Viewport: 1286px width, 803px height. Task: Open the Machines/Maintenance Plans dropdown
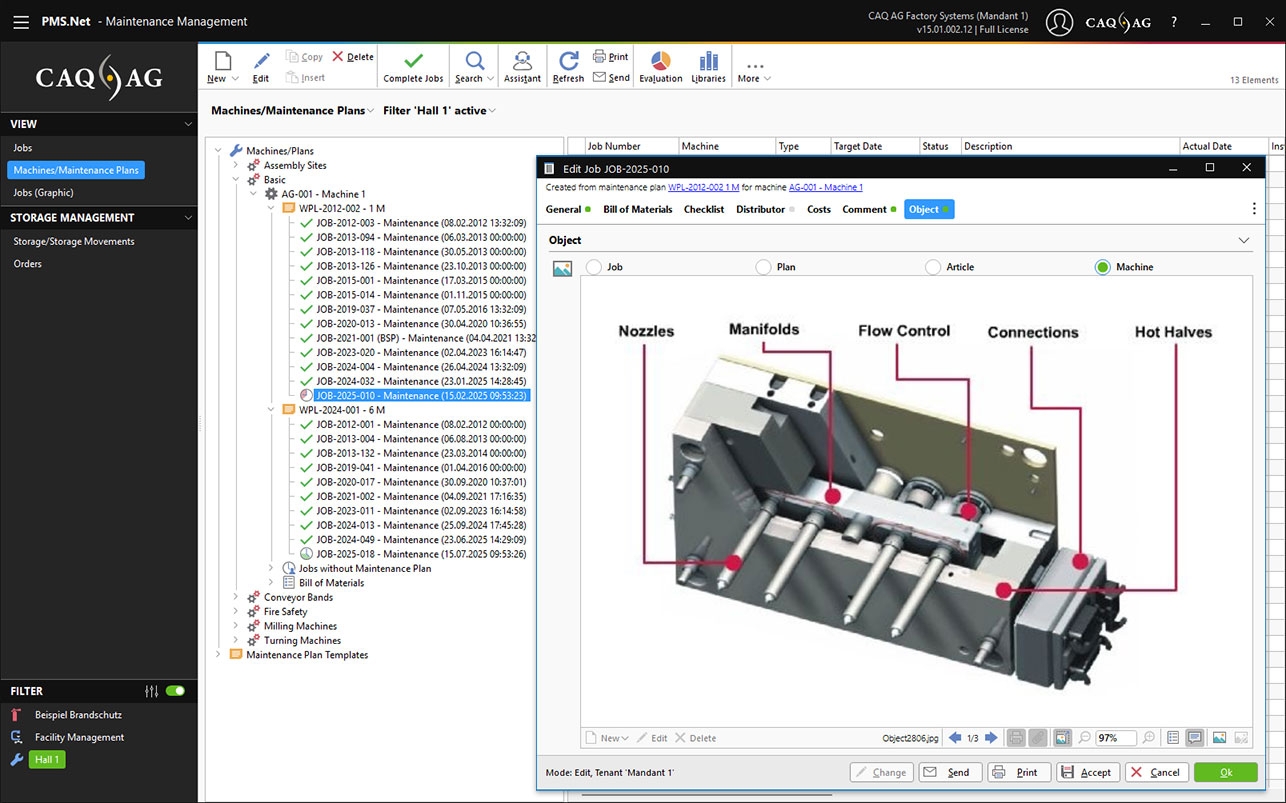(x=292, y=111)
